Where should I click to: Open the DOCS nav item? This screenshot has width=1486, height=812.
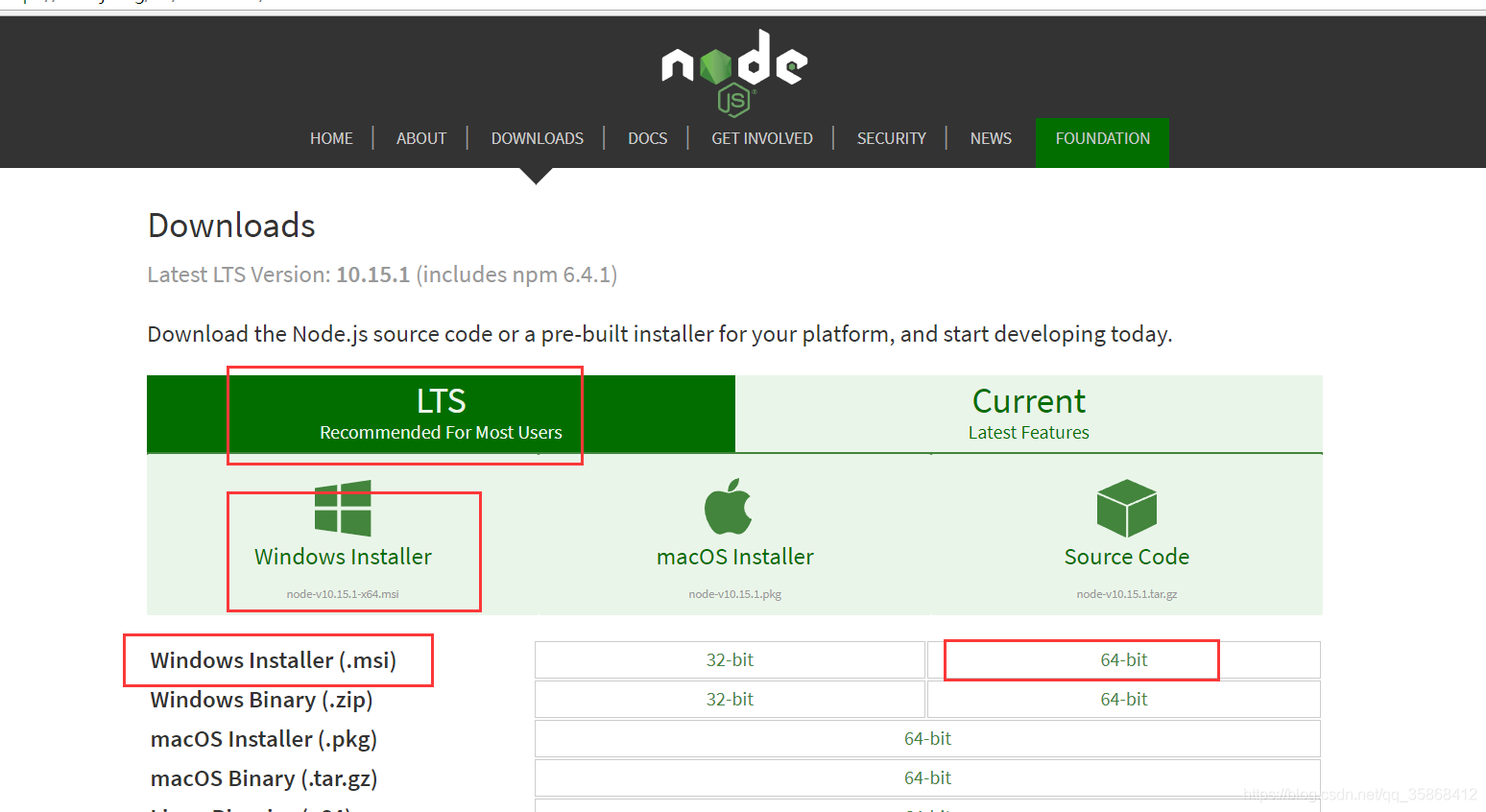(x=648, y=138)
